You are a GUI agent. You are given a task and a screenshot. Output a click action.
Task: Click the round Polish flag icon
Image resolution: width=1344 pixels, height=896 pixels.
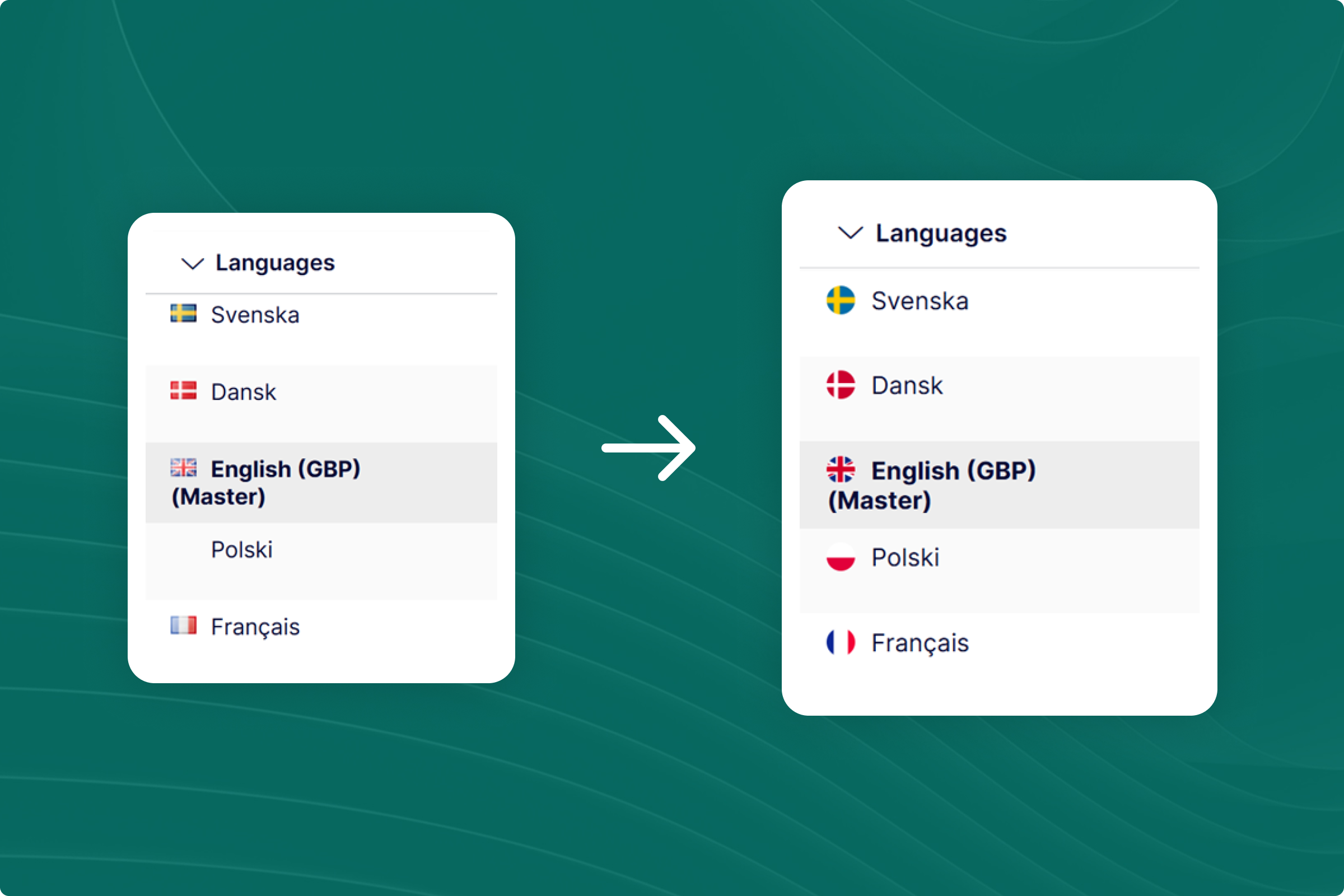[841, 557]
